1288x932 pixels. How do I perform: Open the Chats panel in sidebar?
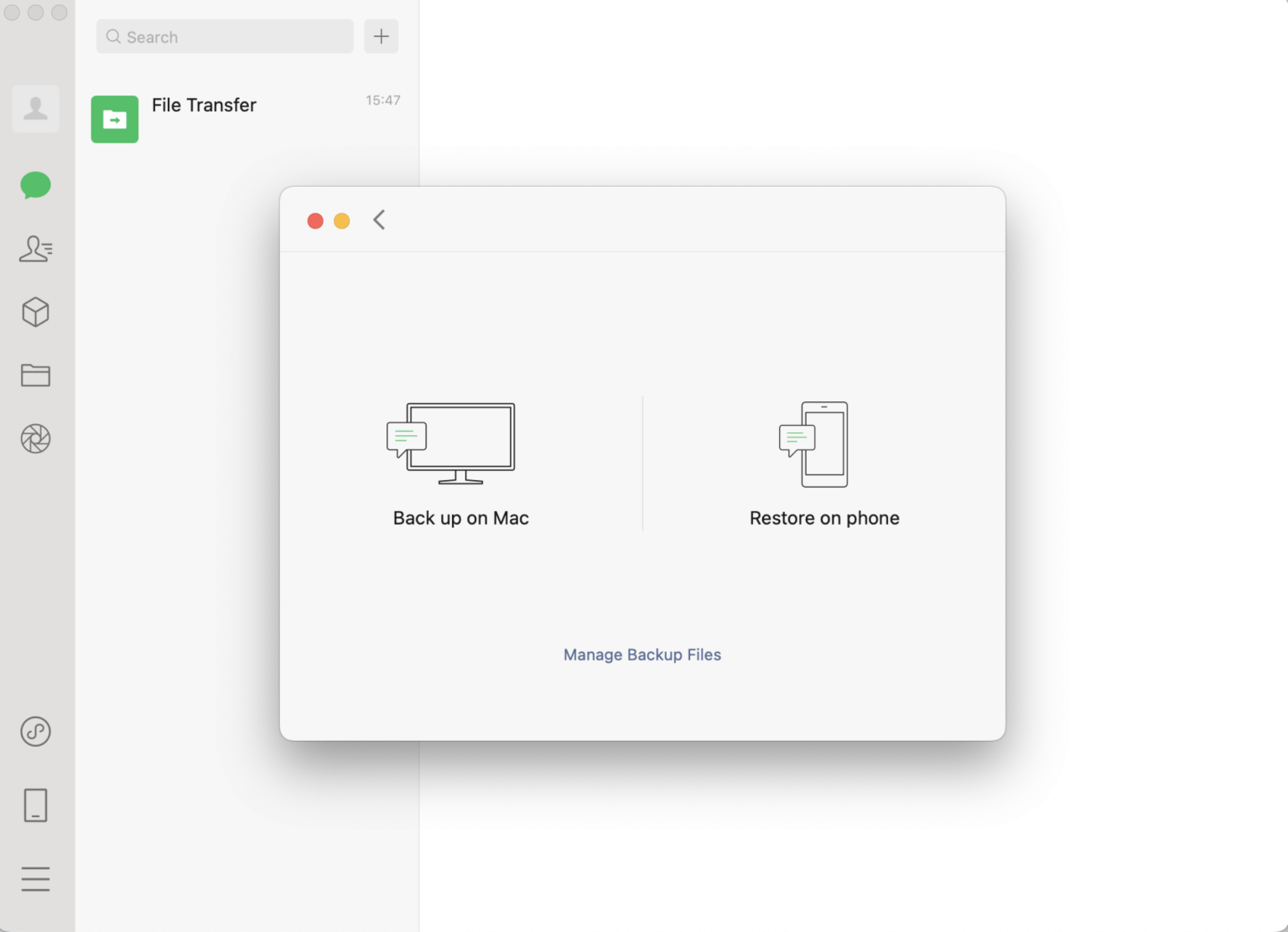click(x=35, y=185)
